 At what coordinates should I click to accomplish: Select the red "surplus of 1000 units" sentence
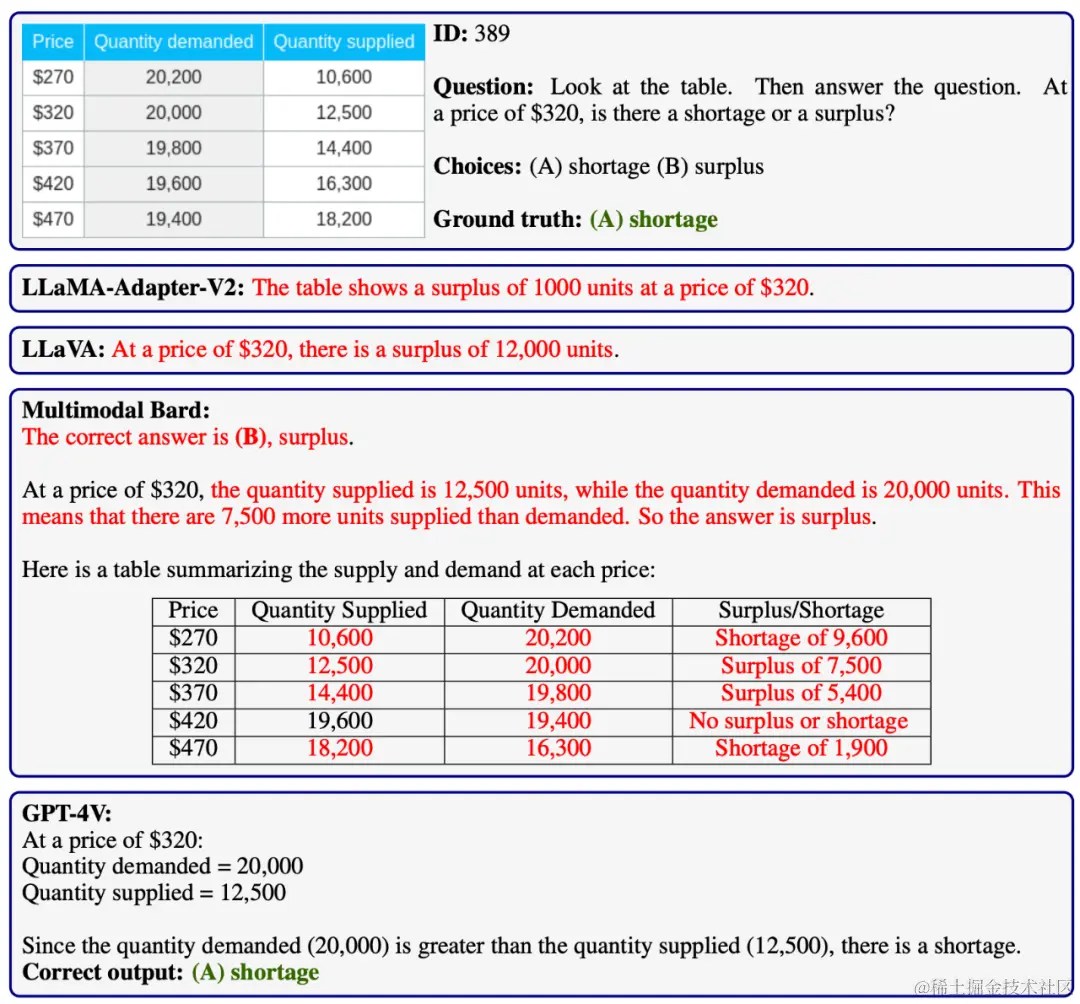point(533,288)
